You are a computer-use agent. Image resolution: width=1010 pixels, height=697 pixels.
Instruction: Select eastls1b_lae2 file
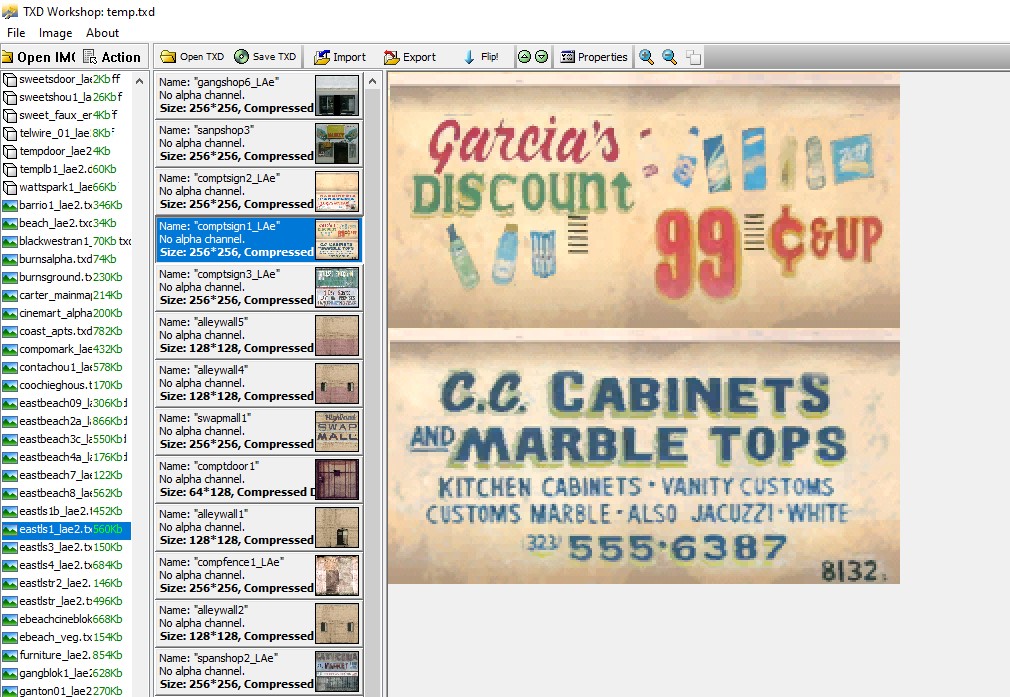click(66, 512)
